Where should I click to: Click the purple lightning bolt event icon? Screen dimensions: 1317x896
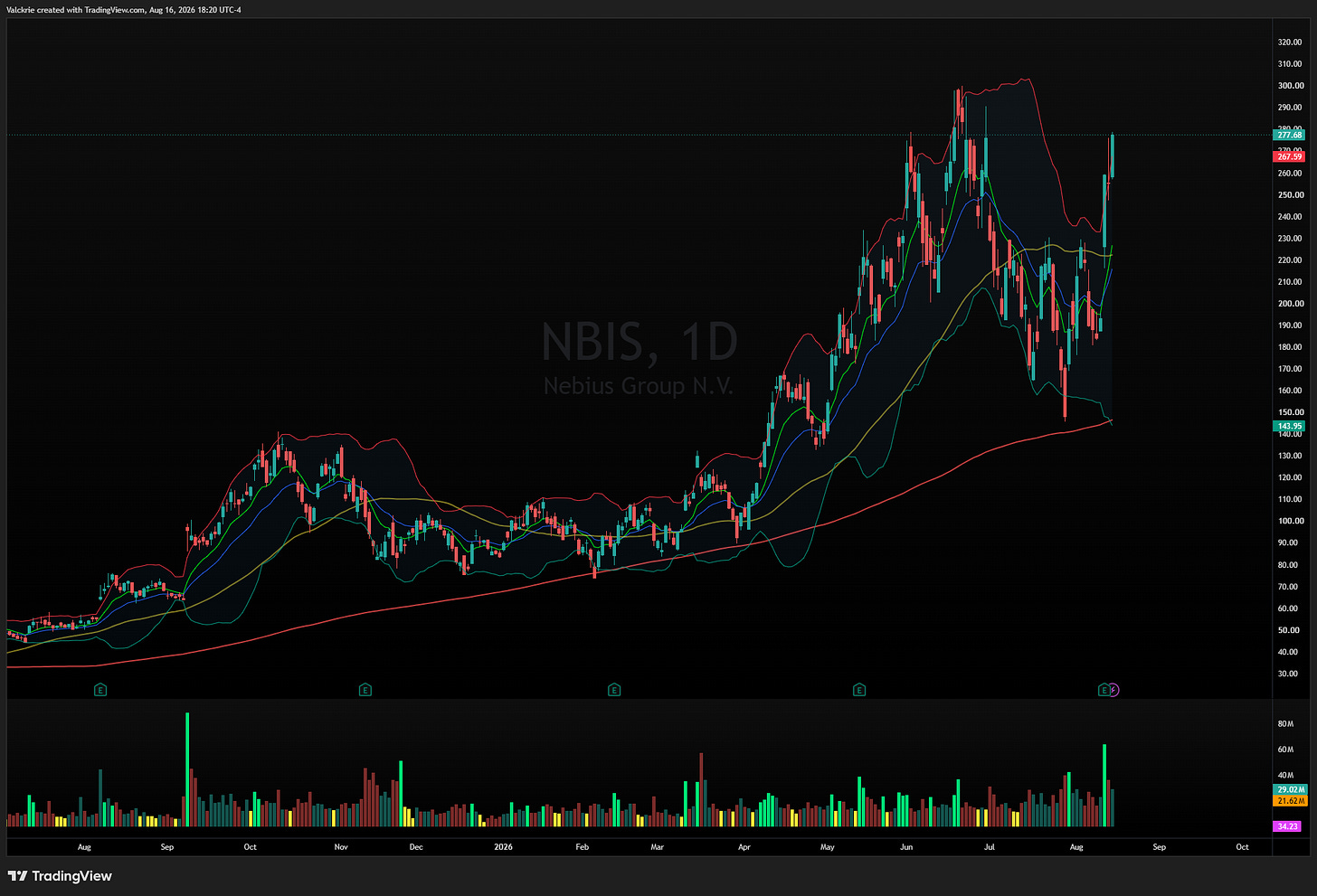pos(1114,690)
